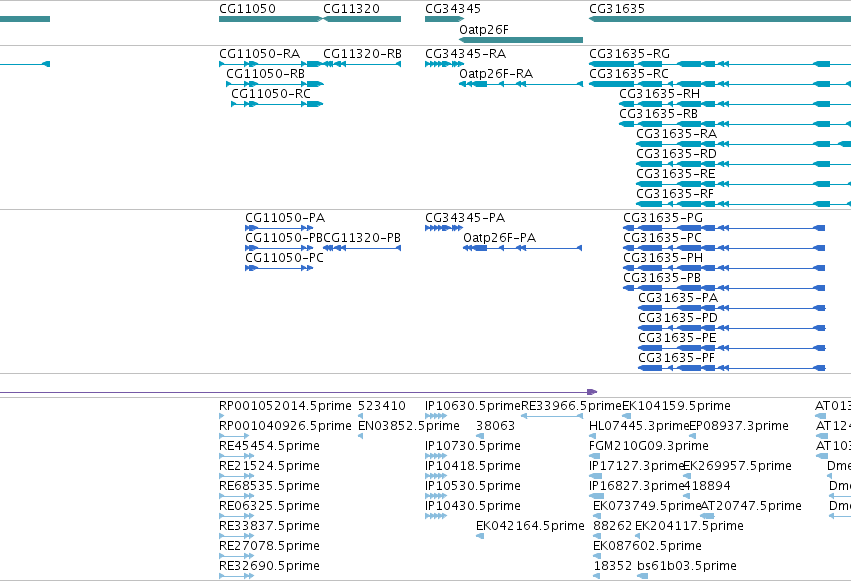The image size is (851, 581).
Task: Select protein CG31635-PC
Action: coord(662,238)
